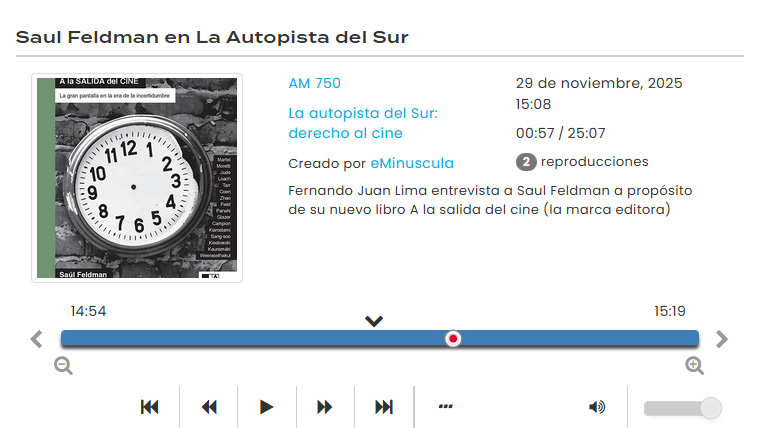
Task: Open the eMinuscula creator profile link
Action: pos(412,163)
